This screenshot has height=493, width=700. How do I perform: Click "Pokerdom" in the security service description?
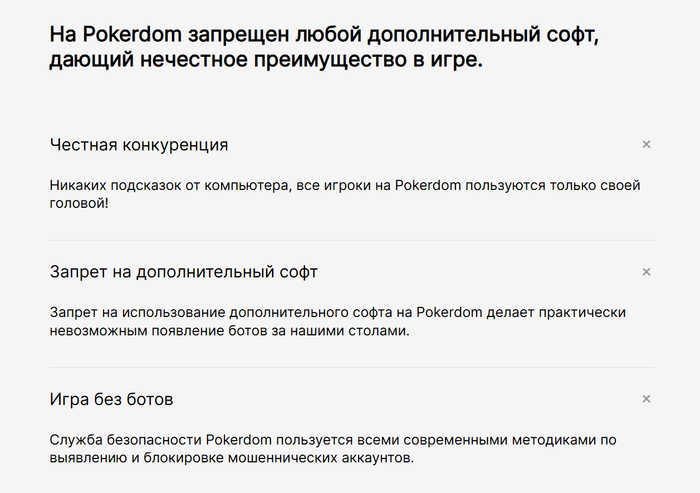[x=246, y=440]
